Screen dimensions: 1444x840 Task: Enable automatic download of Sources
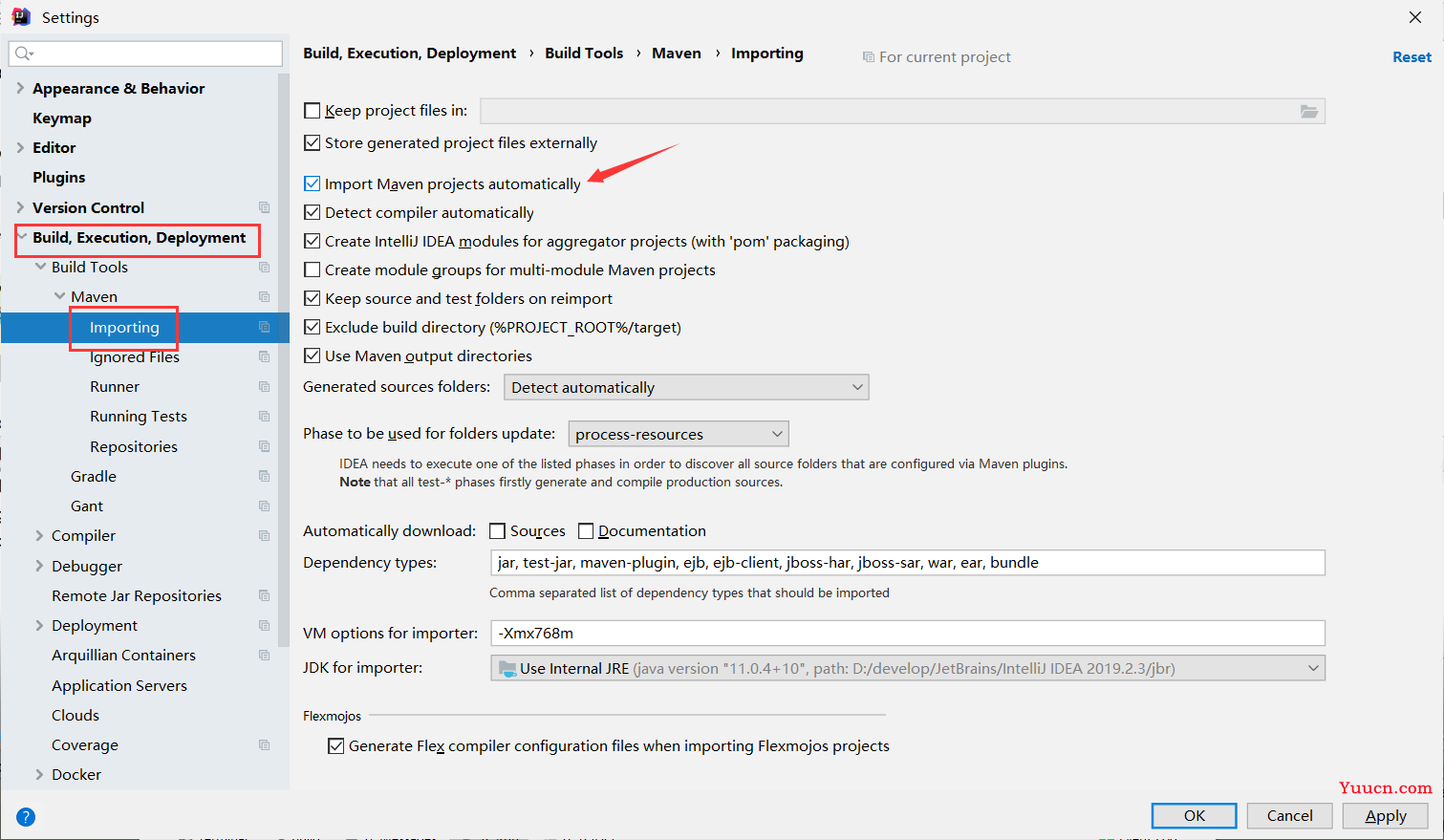[498, 531]
